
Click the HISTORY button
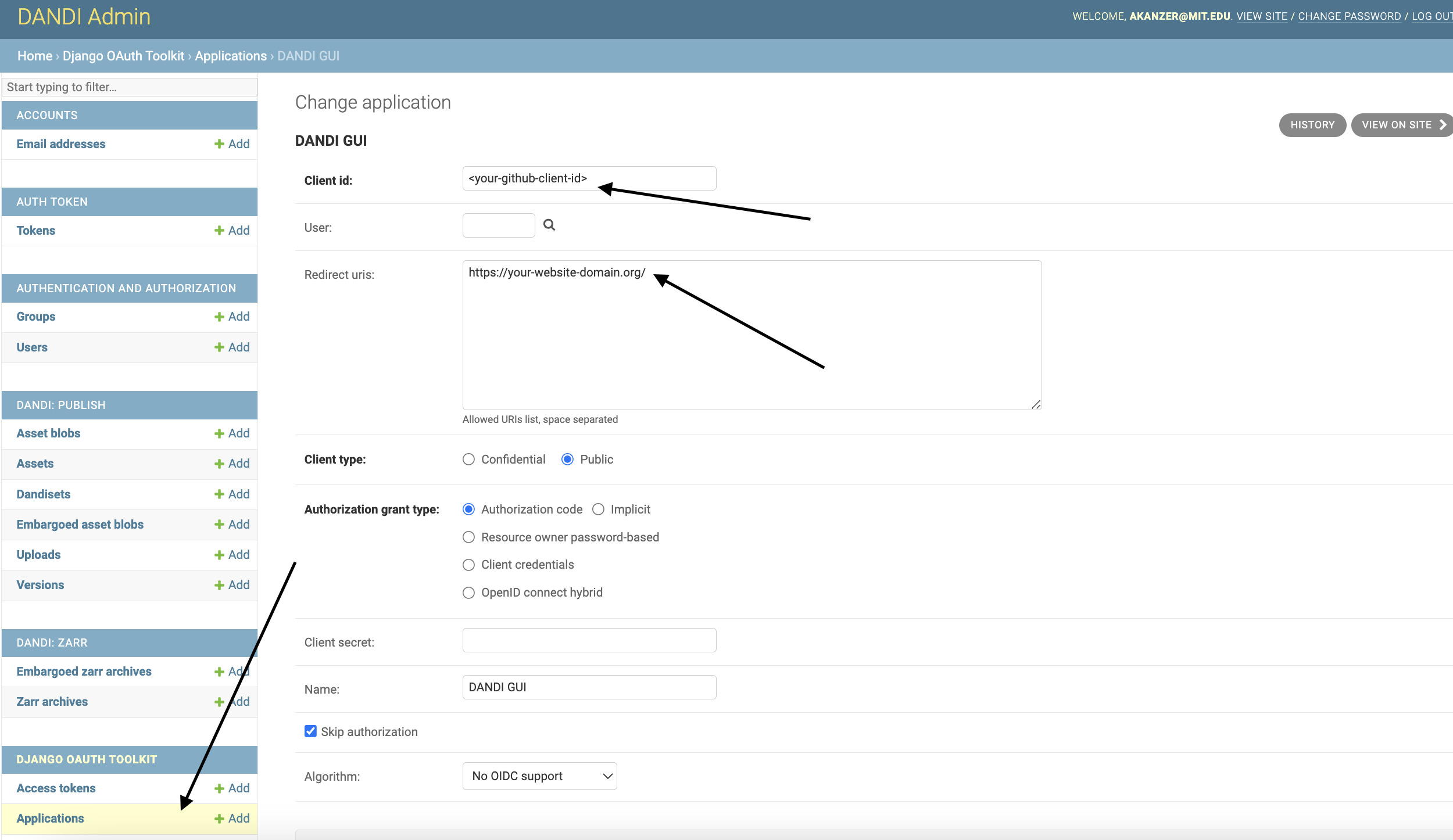pyautogui.click(x=1310, y=124)
